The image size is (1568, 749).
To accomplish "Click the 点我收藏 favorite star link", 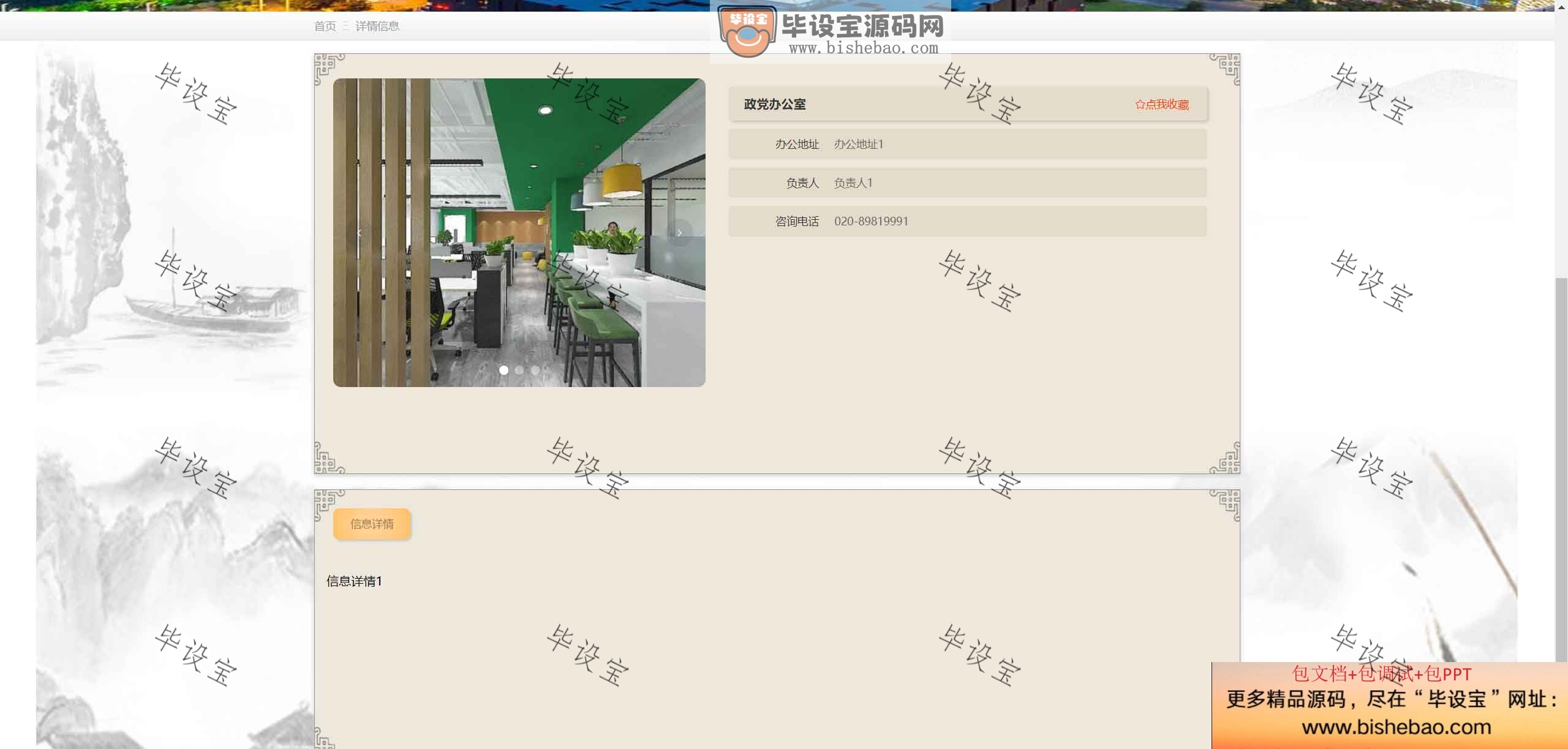I will tap(1162, 105).
